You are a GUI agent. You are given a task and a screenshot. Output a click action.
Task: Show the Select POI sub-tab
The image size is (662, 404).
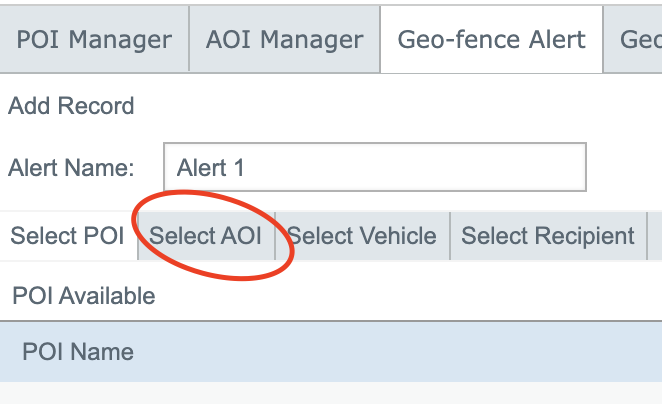tap(67, 236)
